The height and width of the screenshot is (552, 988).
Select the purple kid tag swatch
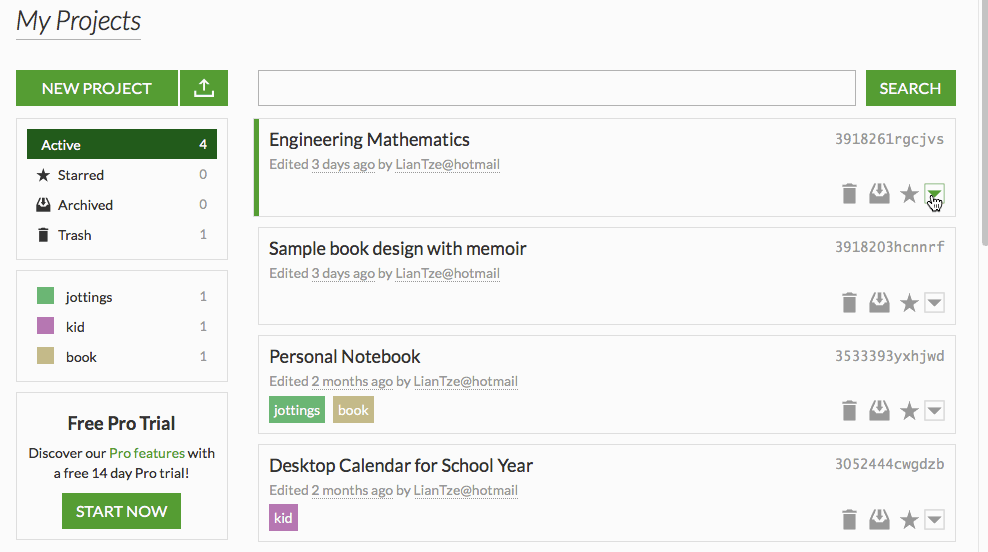click(x=45, y=326)
